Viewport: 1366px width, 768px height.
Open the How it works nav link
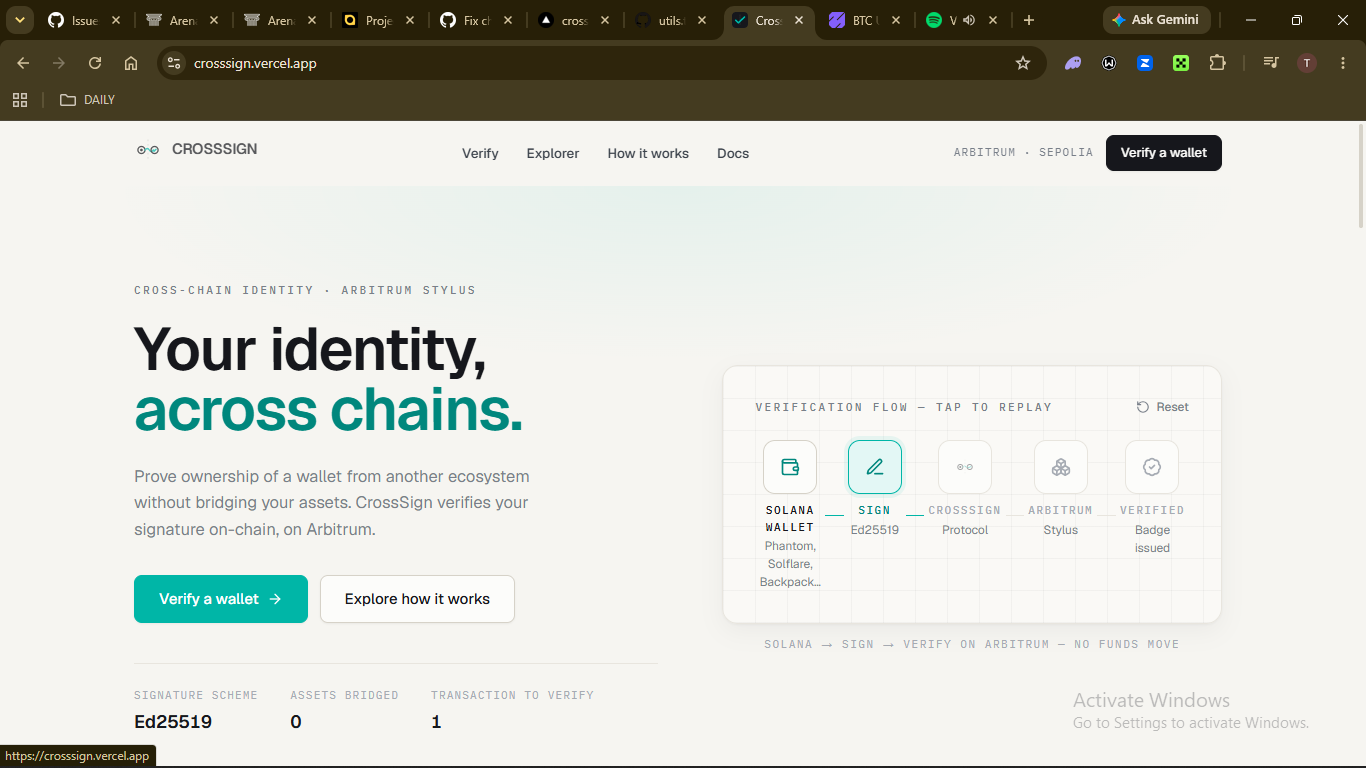pos(648,153)
